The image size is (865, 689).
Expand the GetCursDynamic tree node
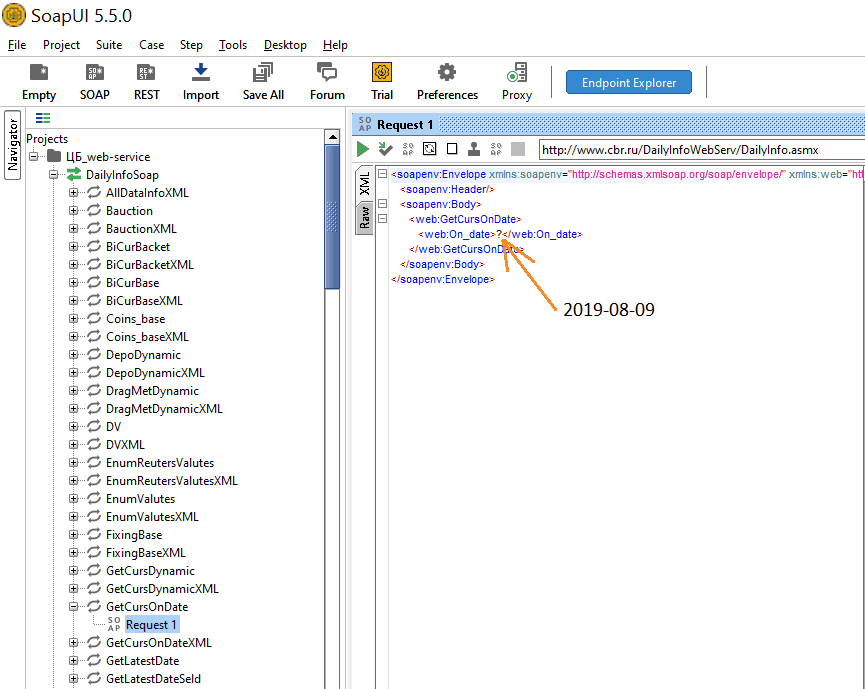pos(74,571)
